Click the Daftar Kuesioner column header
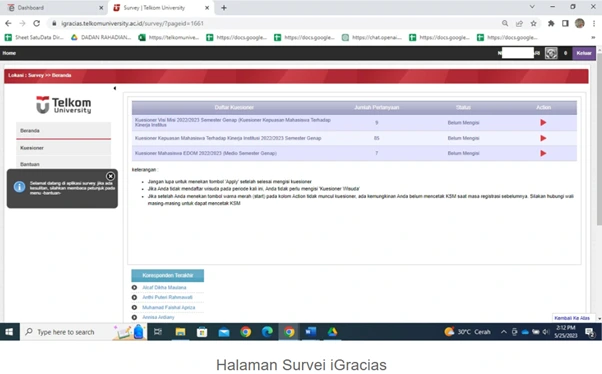Image resolution: width=602 pixels, height=374 pixels. click(234, 108)
